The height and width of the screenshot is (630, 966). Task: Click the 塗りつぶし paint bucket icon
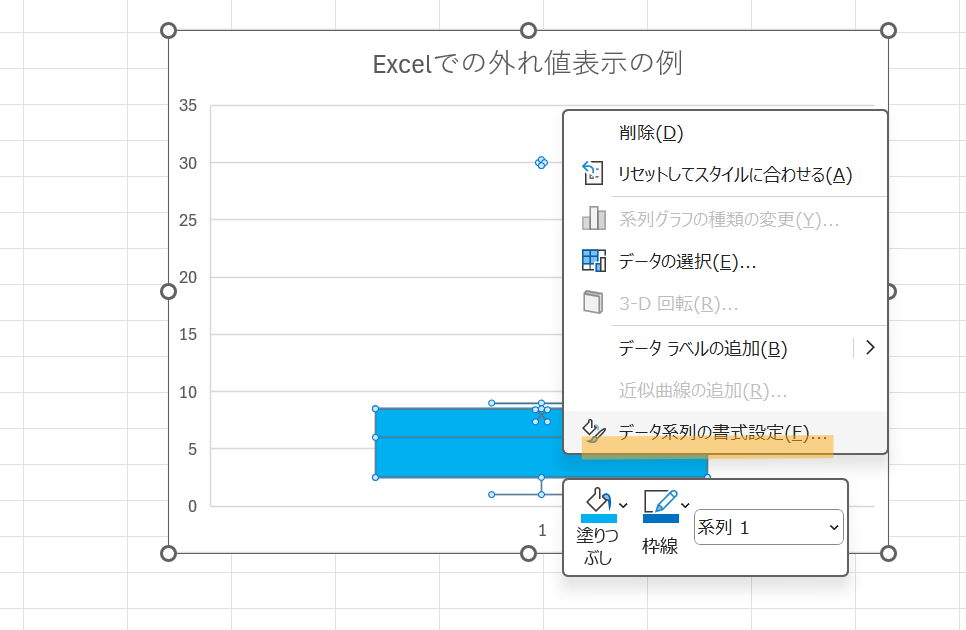(x=597, y=499)
